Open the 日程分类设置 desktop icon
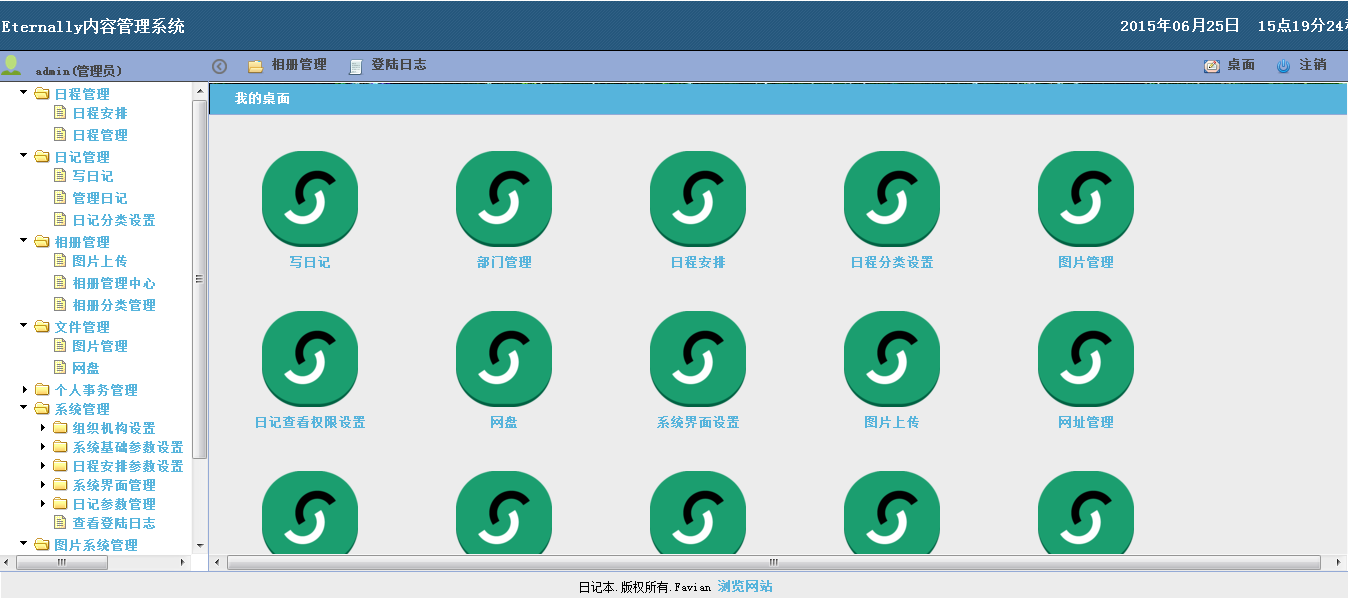This screenshot has width=1348, height=598. [x=891, y=198]
